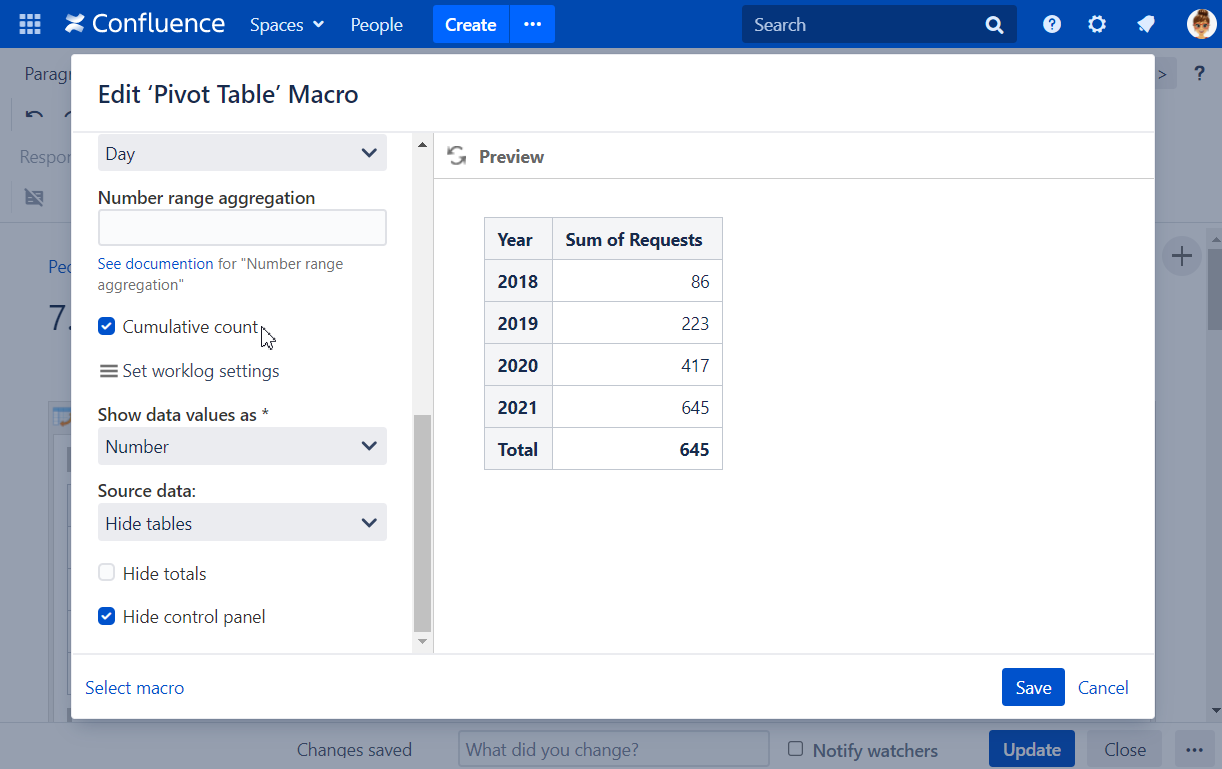Go to the People menu item
1222x769 pixels.
tap(376, 25)
